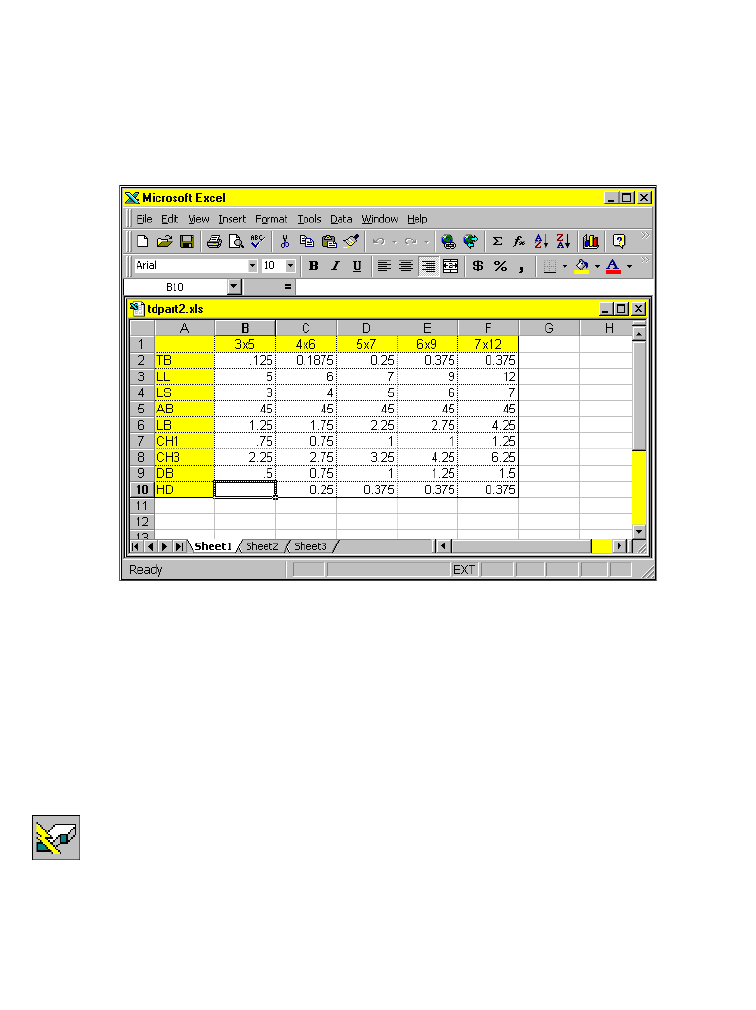Sort ascending A to Z

click(541, 242)
